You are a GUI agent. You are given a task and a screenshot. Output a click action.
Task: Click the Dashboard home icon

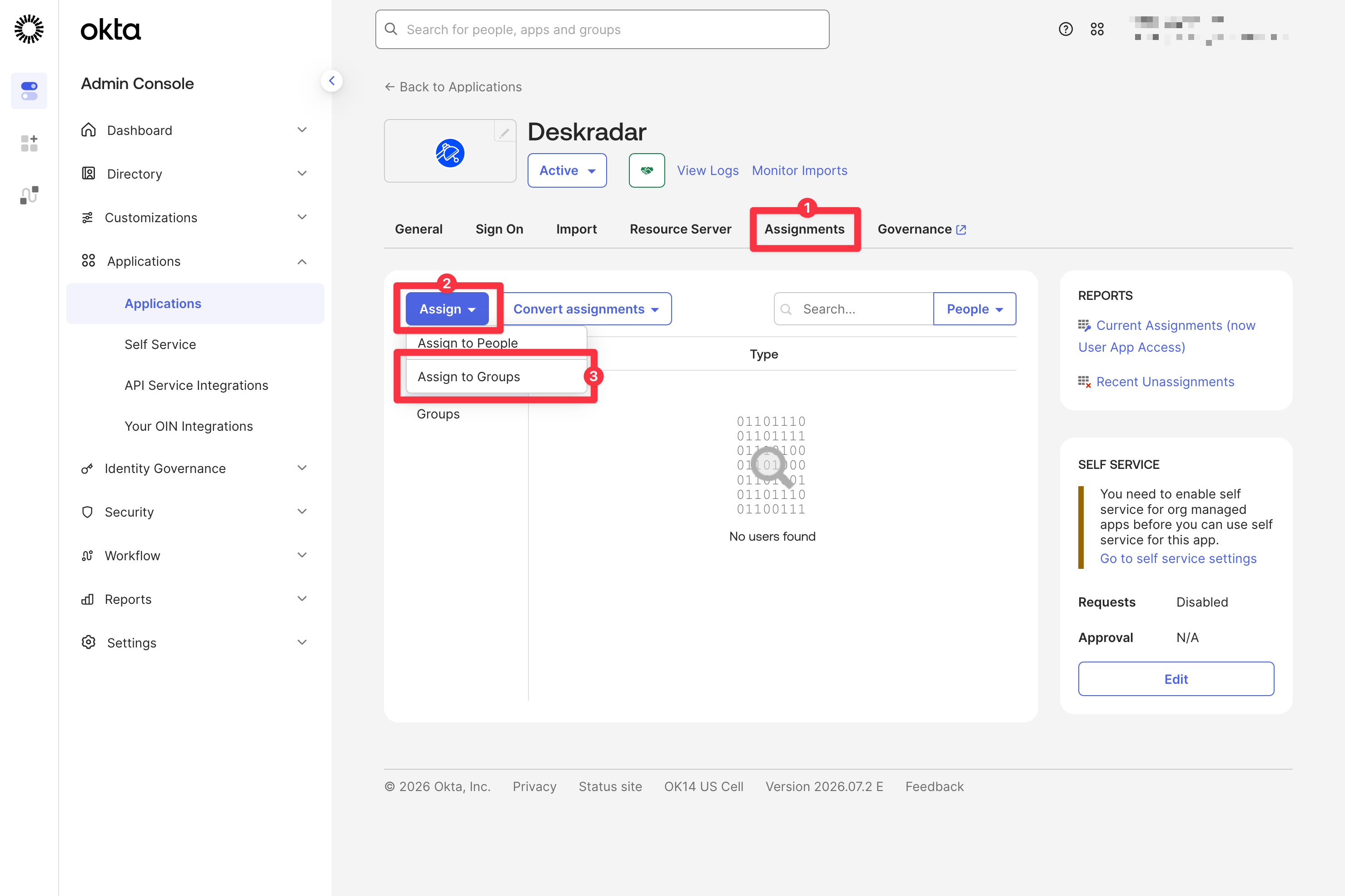pos(88,129)
